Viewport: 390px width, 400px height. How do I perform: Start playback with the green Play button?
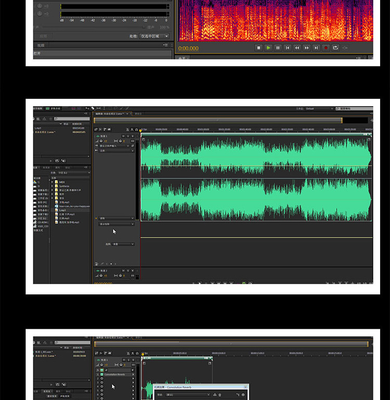(268, 48)
